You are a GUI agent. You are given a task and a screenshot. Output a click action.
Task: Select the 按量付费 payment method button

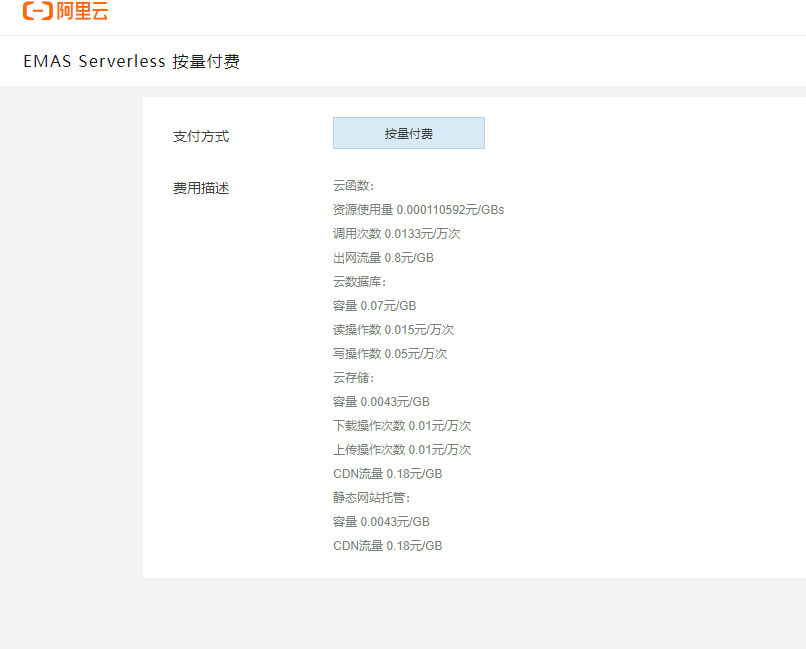pos(409,133)
